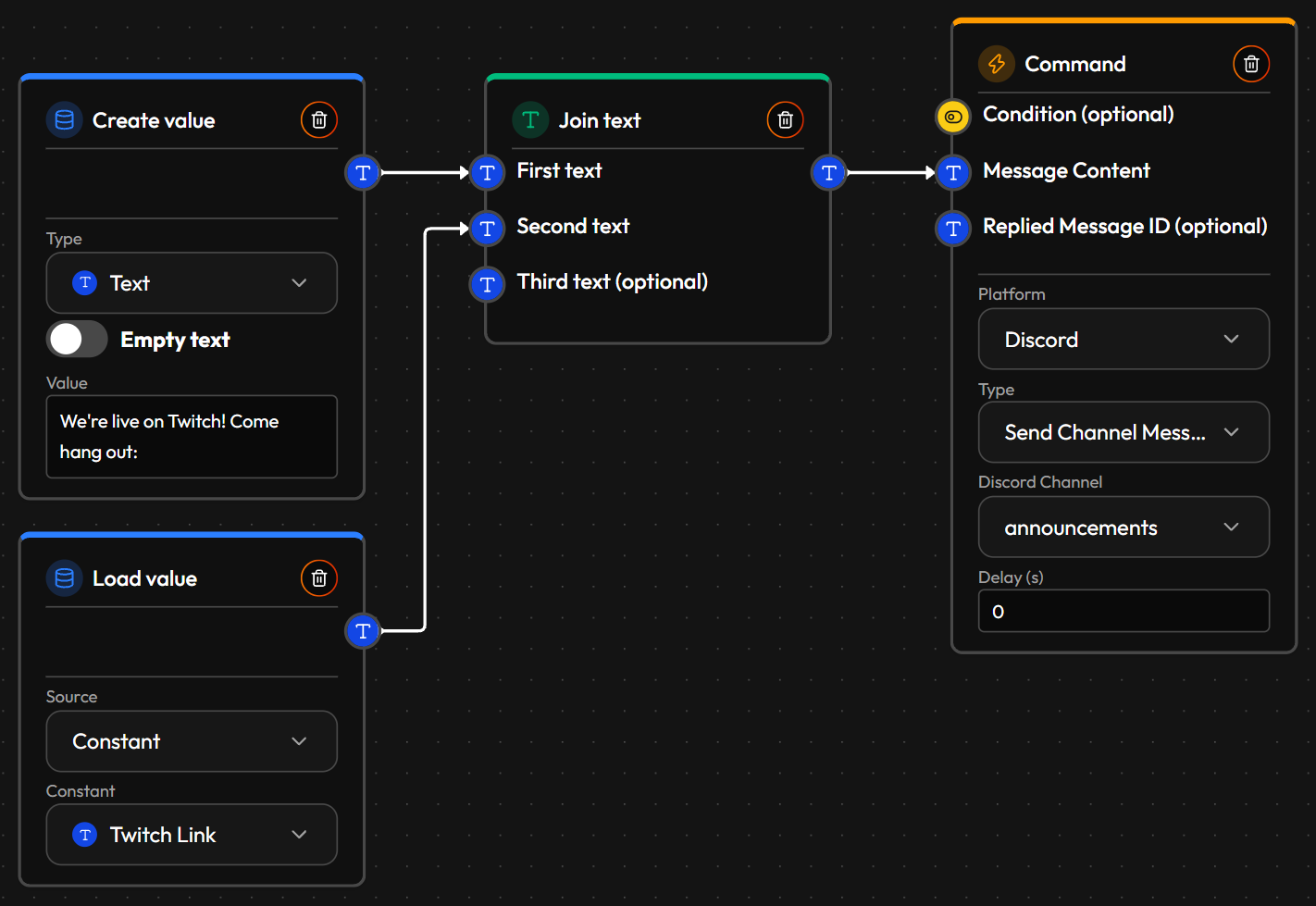The height and width of the screenshot is (906, 1316).
Task: Click the Message Content input port
Action: 953,173
